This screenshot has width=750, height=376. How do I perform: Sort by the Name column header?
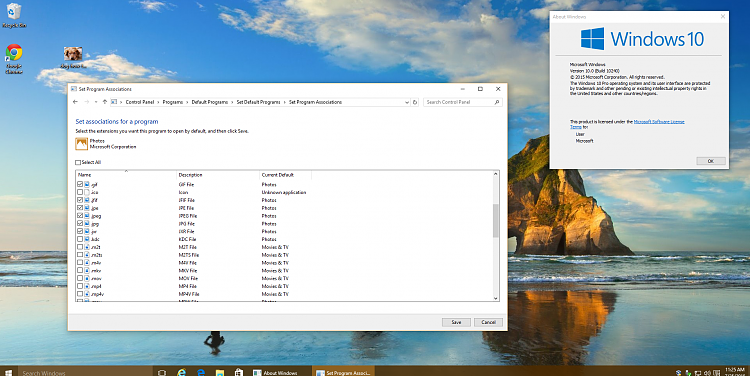coord(126,175)
